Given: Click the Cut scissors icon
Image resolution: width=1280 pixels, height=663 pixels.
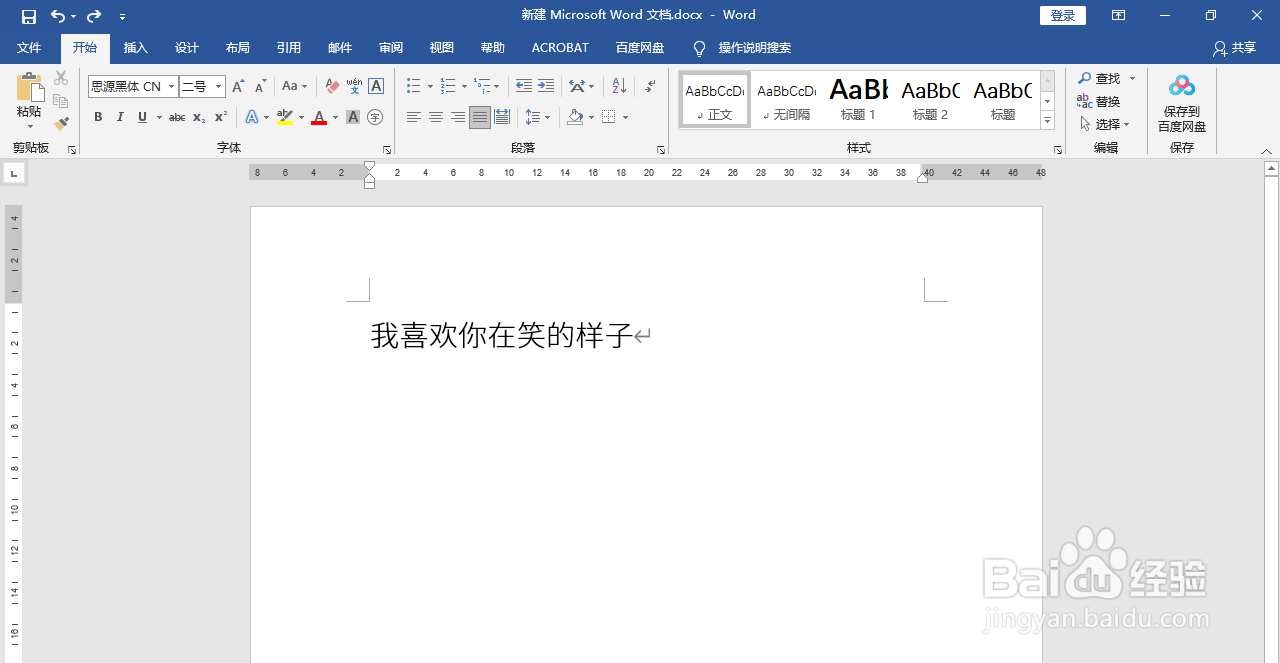Looking at the screenshot, I should pyautogui.click(x=61, y=78).
